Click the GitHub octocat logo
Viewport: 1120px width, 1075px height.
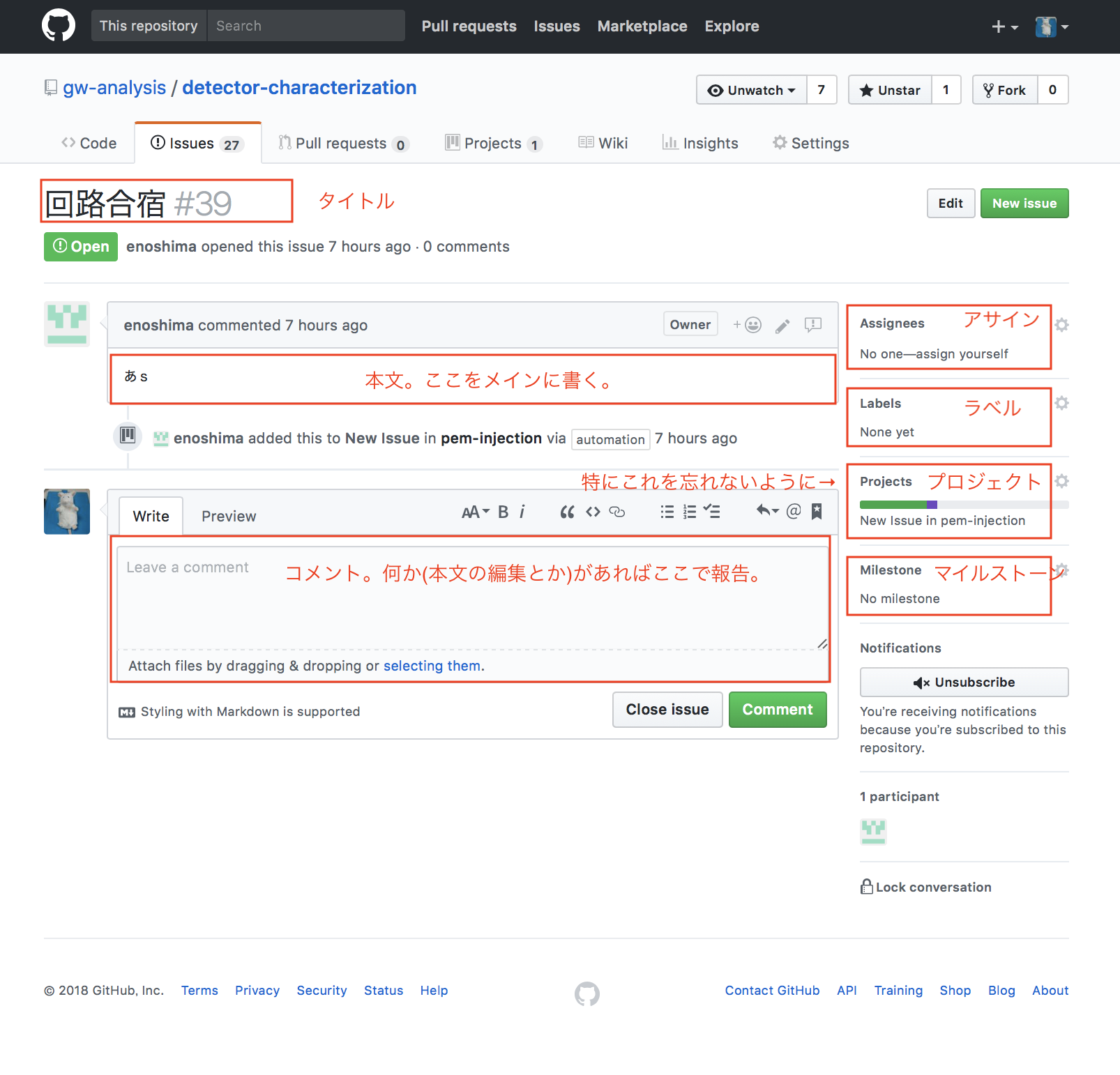59,26
